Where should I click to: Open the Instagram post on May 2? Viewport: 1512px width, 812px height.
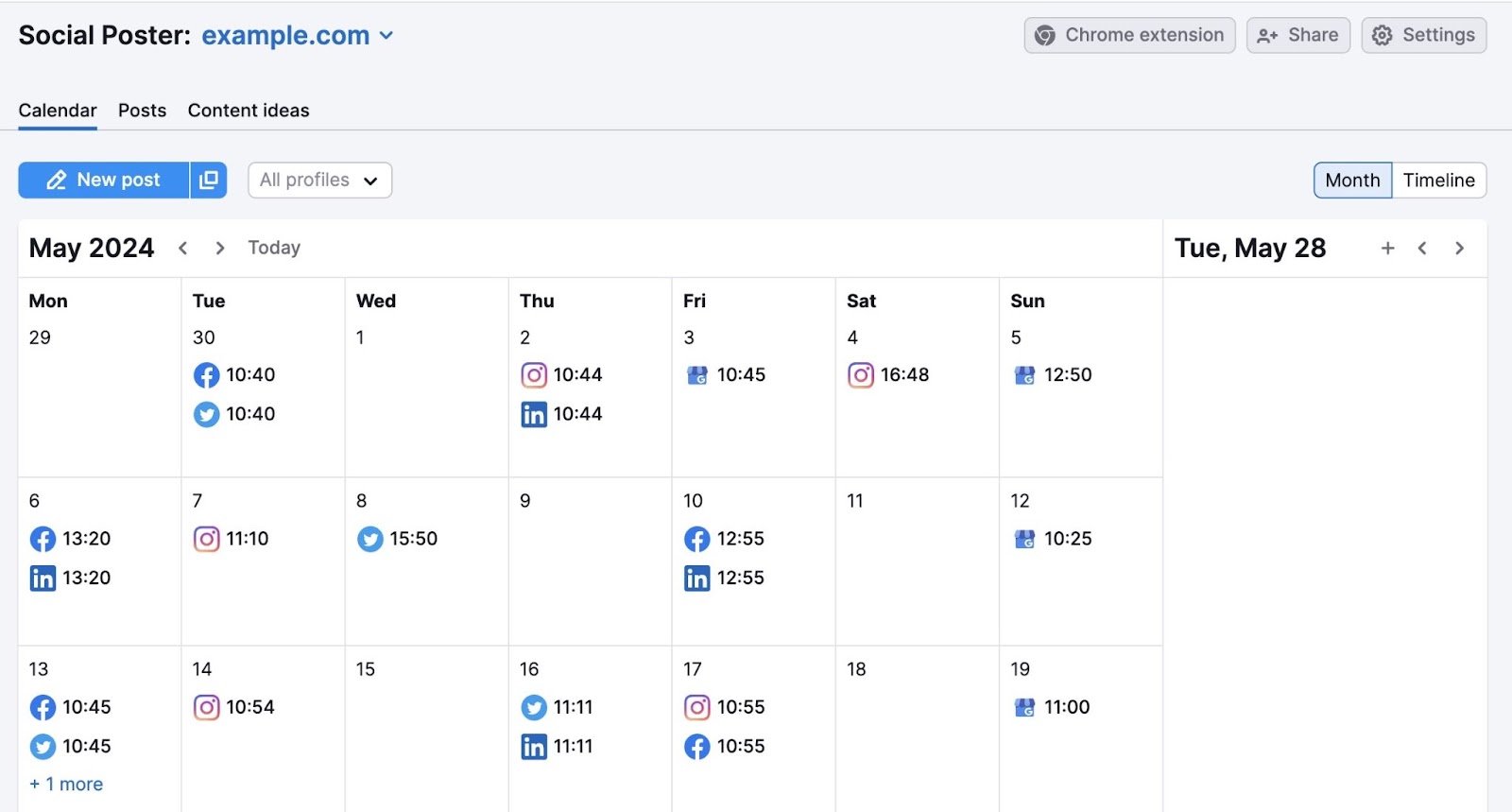click(x=562, y=375)
